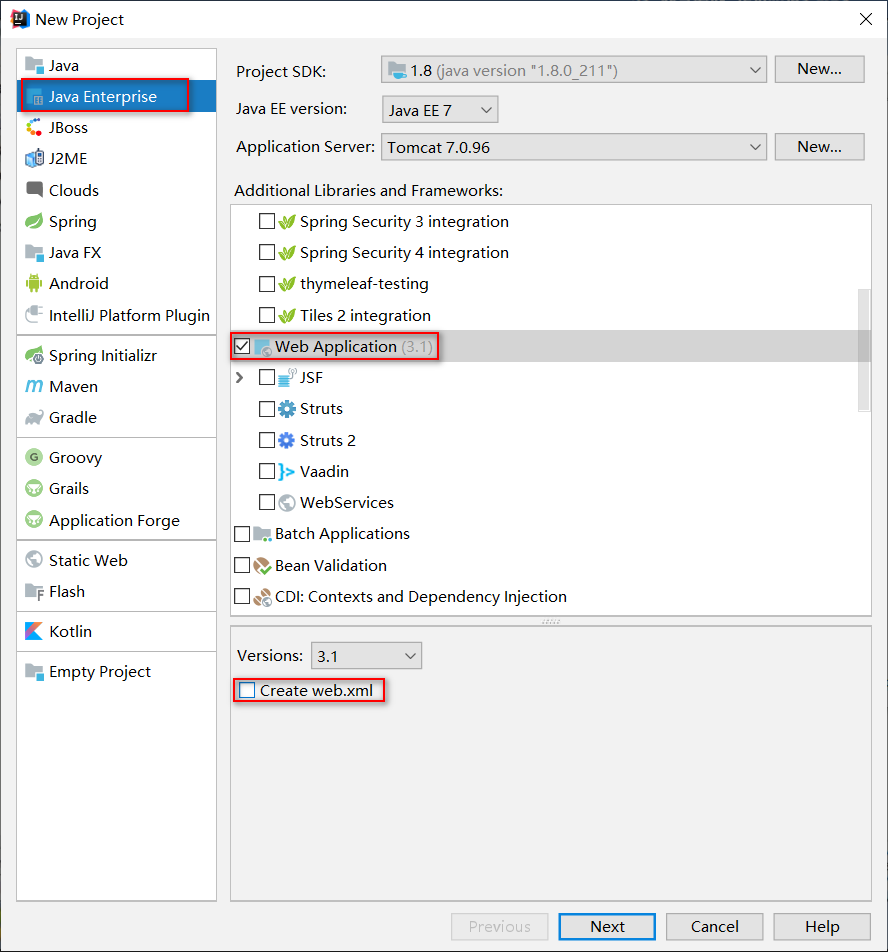The height and width of the screenshot is (952, 888).
Task: Click the Kotlin logo icon
Action: point(34,631)
